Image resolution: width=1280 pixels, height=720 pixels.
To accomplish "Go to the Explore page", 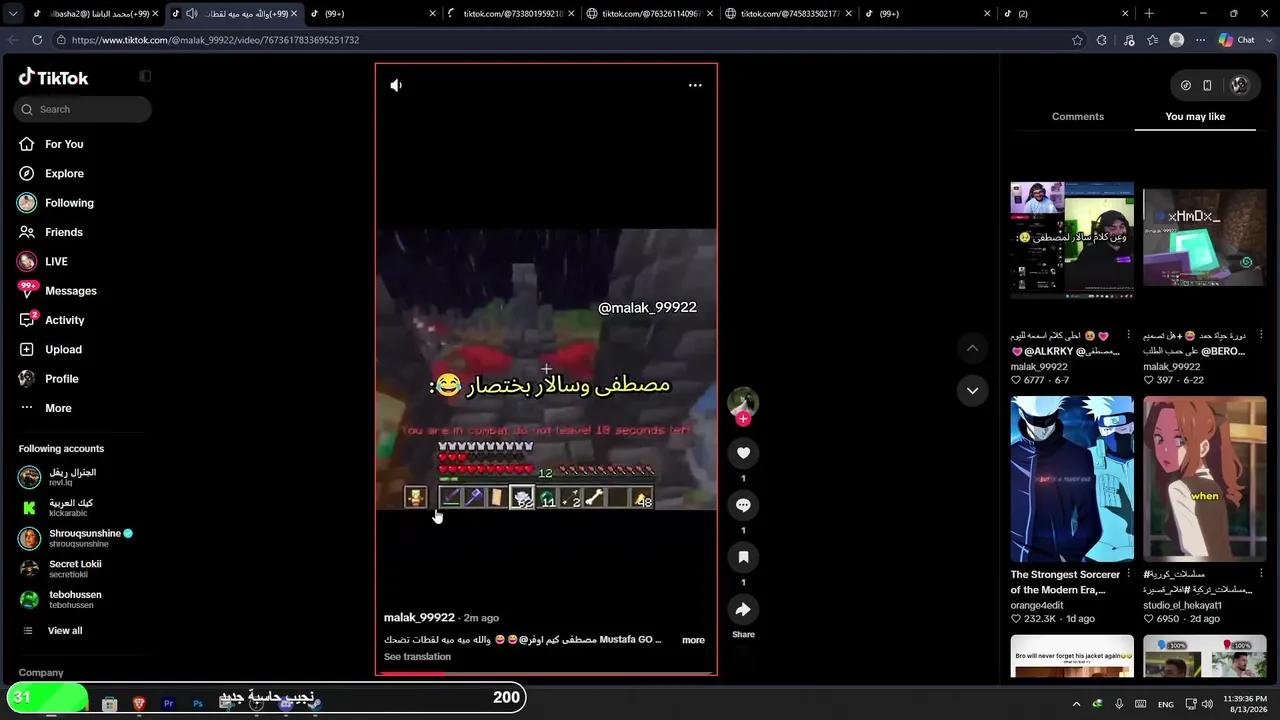I will 64,174.
